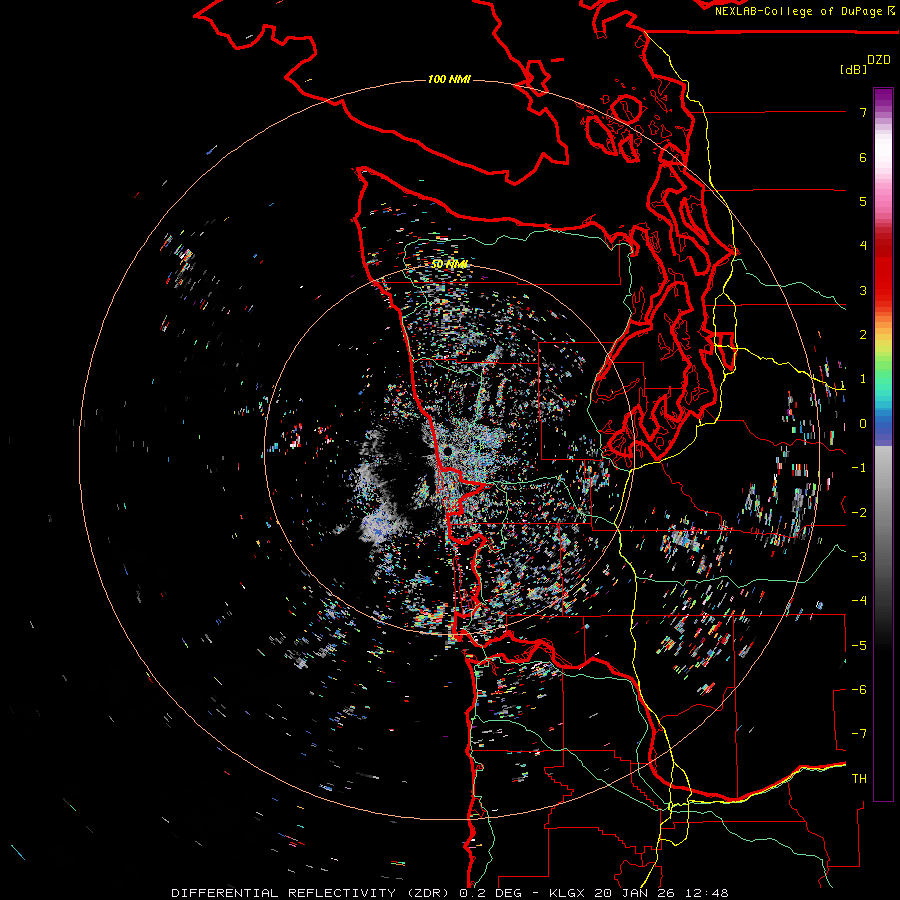Click the legend value 3
The width and height of the screenshot is (900, 900).
863,290
